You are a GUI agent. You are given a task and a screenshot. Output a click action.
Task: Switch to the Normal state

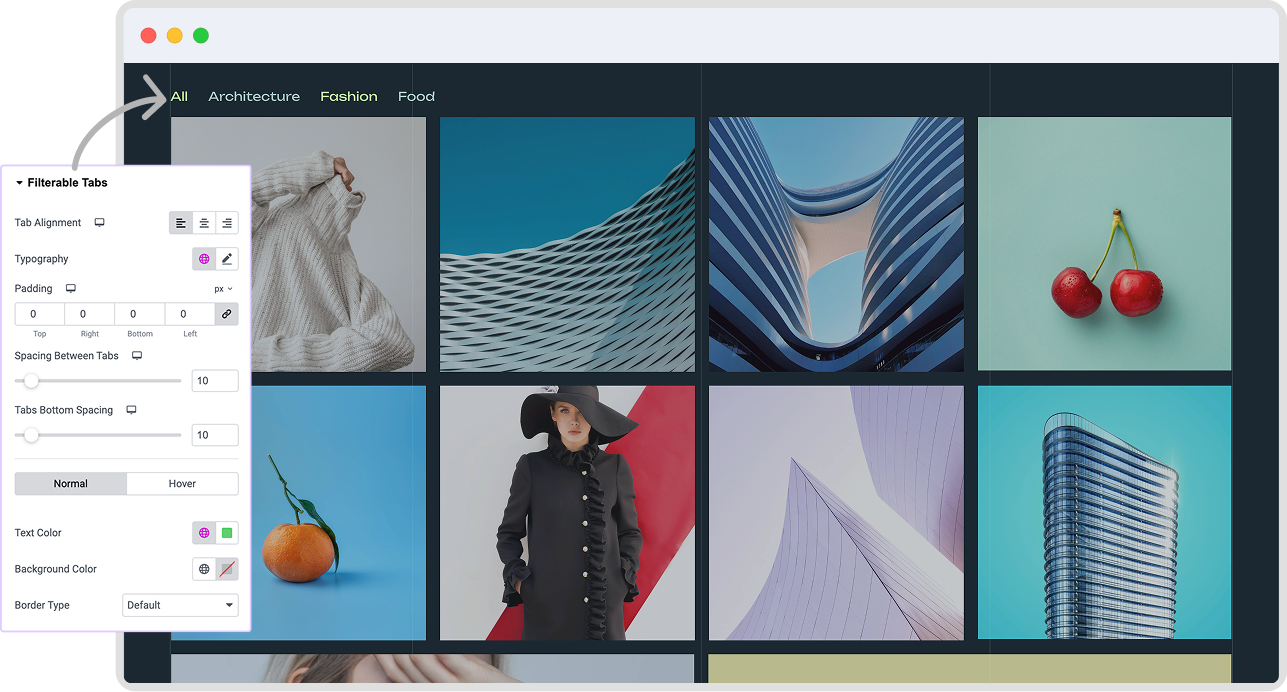click(x=71, y=484)
